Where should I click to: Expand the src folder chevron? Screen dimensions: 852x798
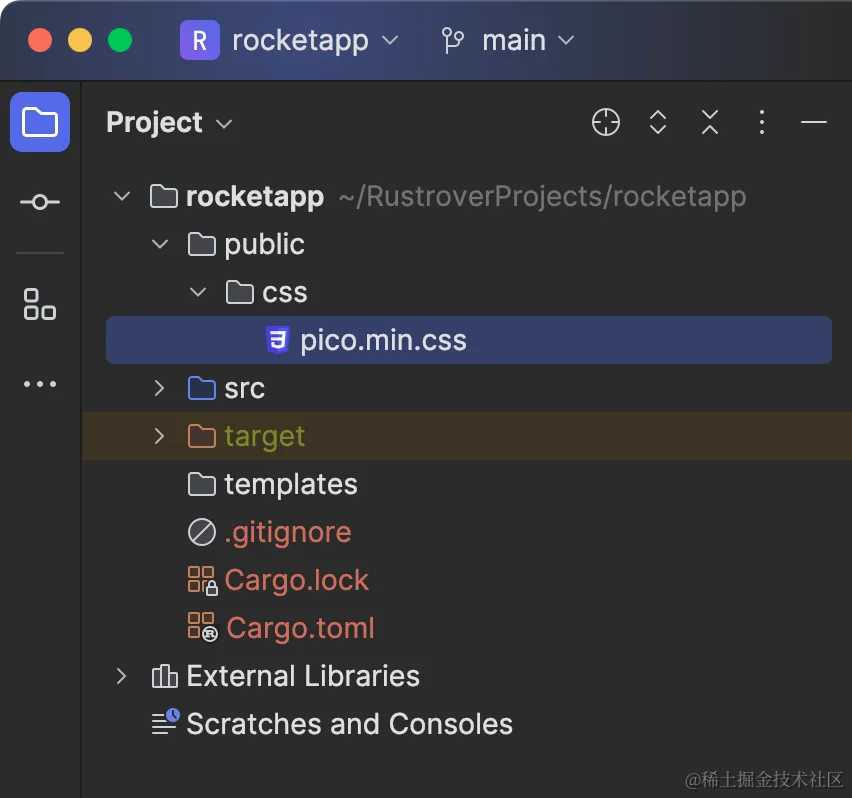[x=160, y=388]
